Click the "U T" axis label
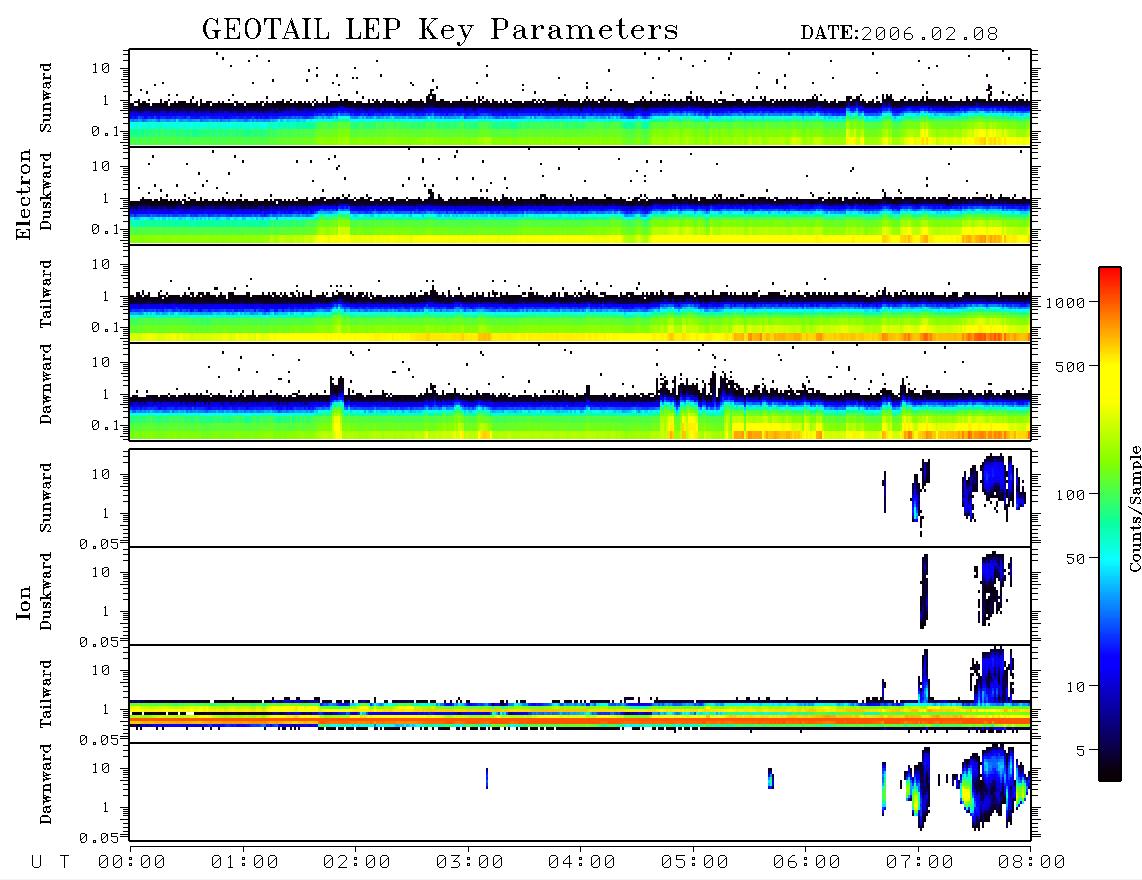Image resolution: width=1142 pixels, height=880 pixels. click(x=50, y=862)
